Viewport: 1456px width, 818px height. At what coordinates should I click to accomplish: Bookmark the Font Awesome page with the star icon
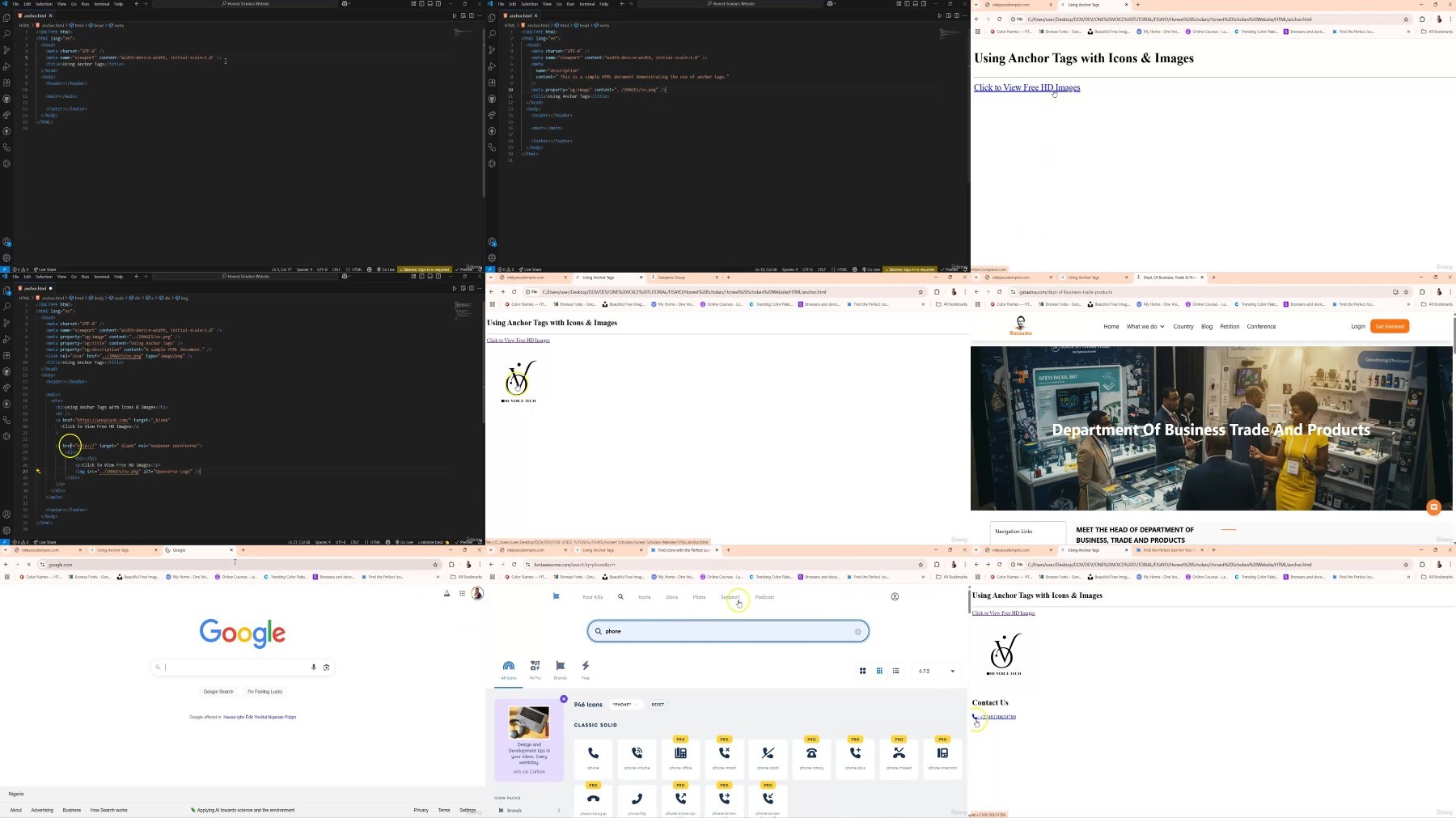(x=921, y=565)
